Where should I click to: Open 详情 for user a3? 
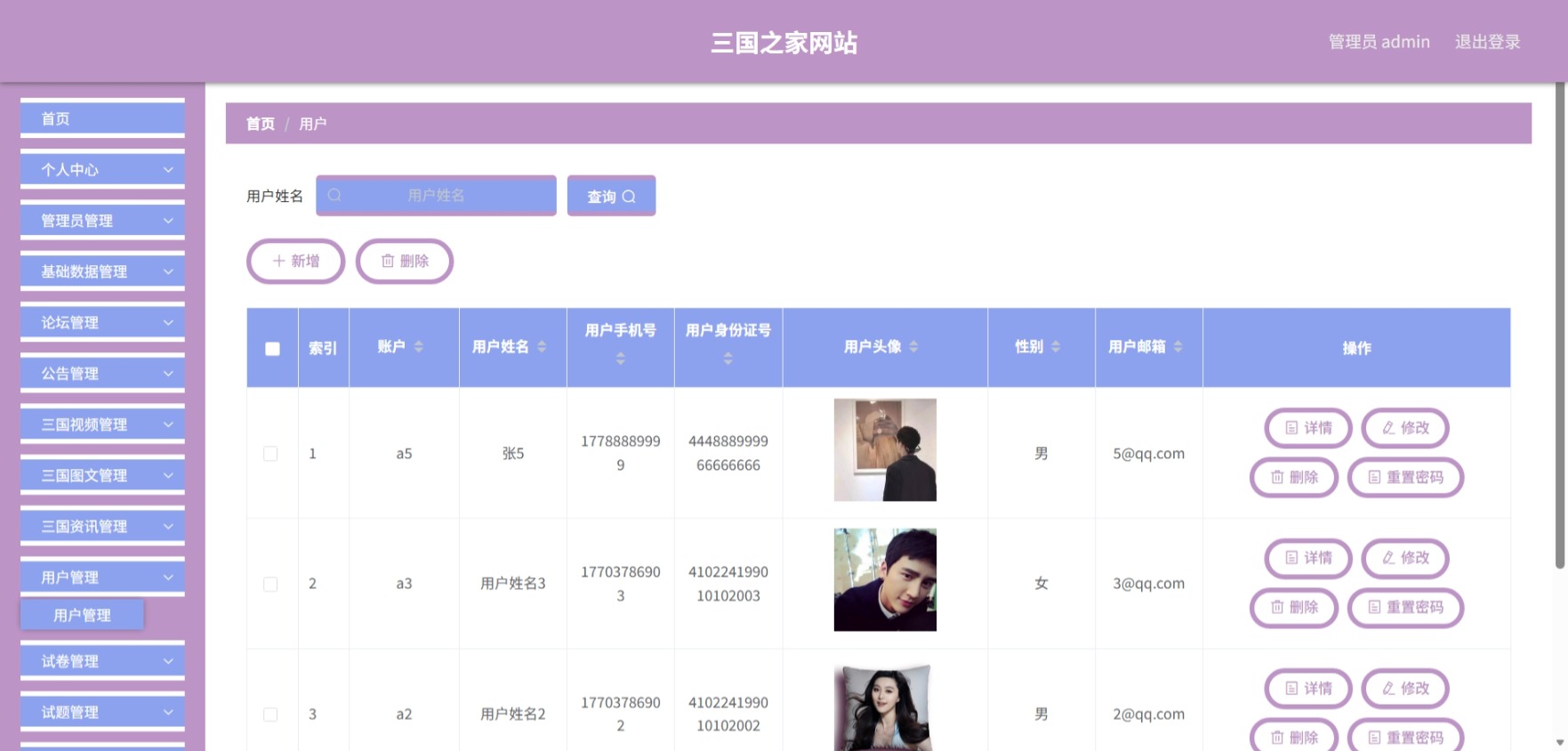(x=1308, y=558)
